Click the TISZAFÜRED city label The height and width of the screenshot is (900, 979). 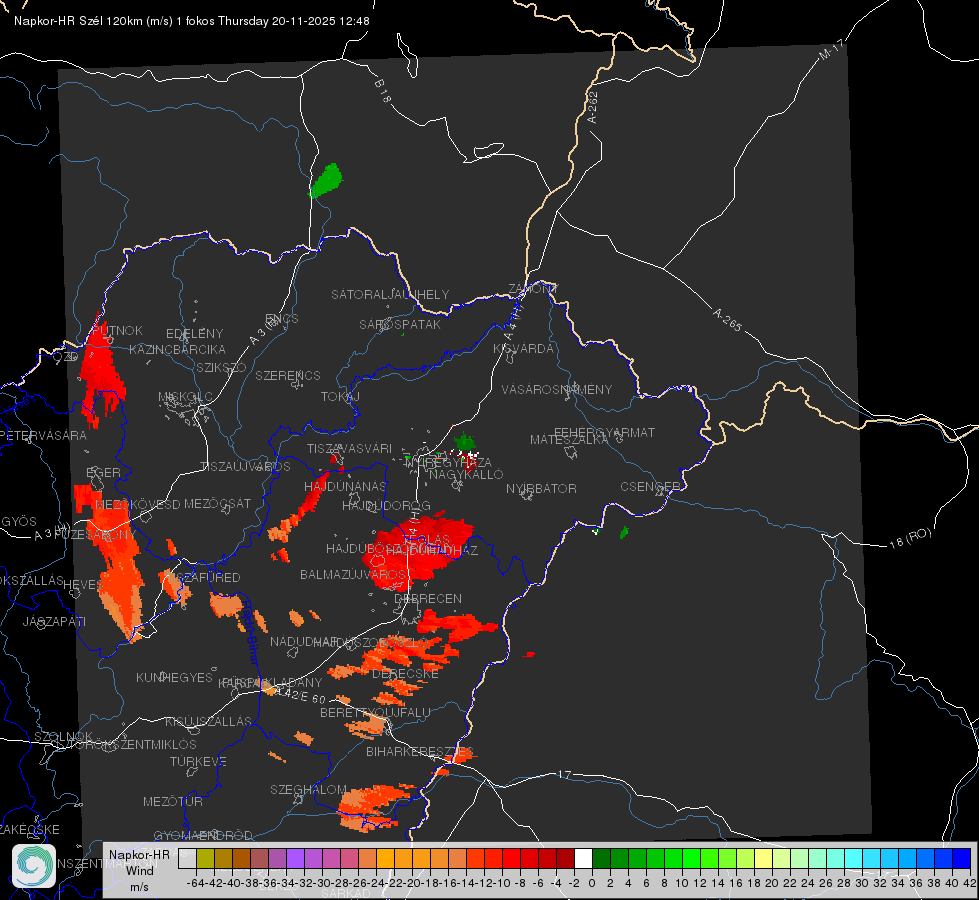[204, 577]
